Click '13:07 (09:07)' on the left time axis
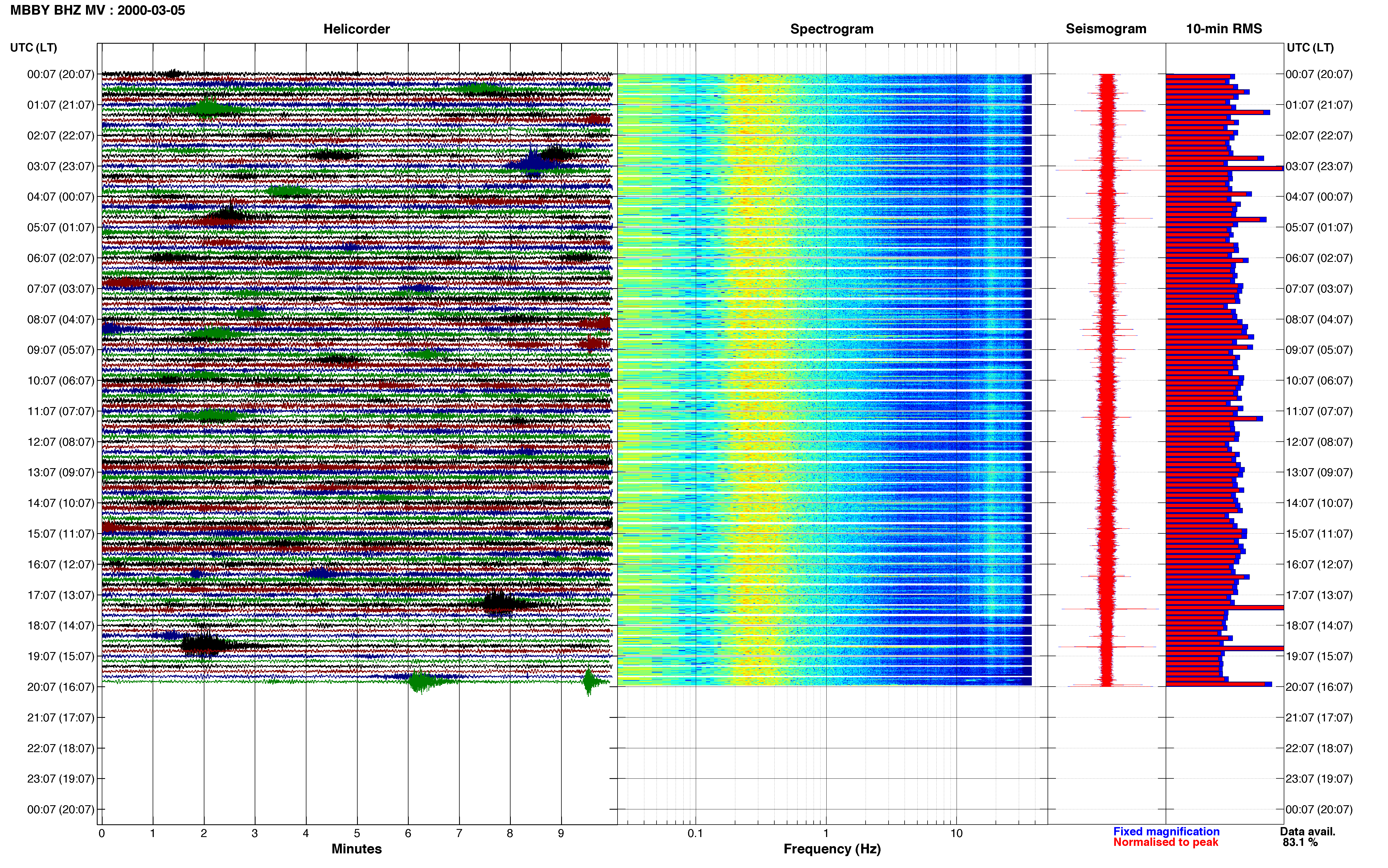 click(60, 473)
